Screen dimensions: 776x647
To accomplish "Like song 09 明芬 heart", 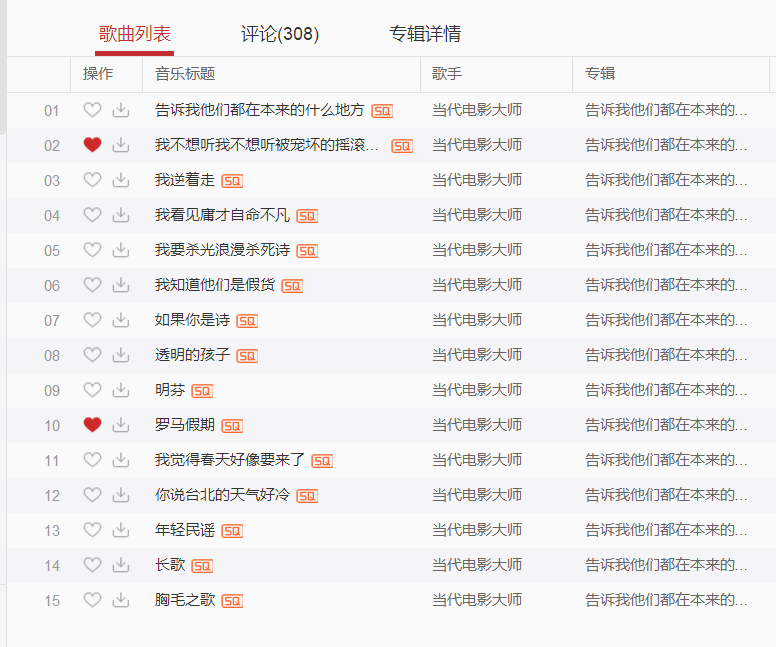I will 92,390.
